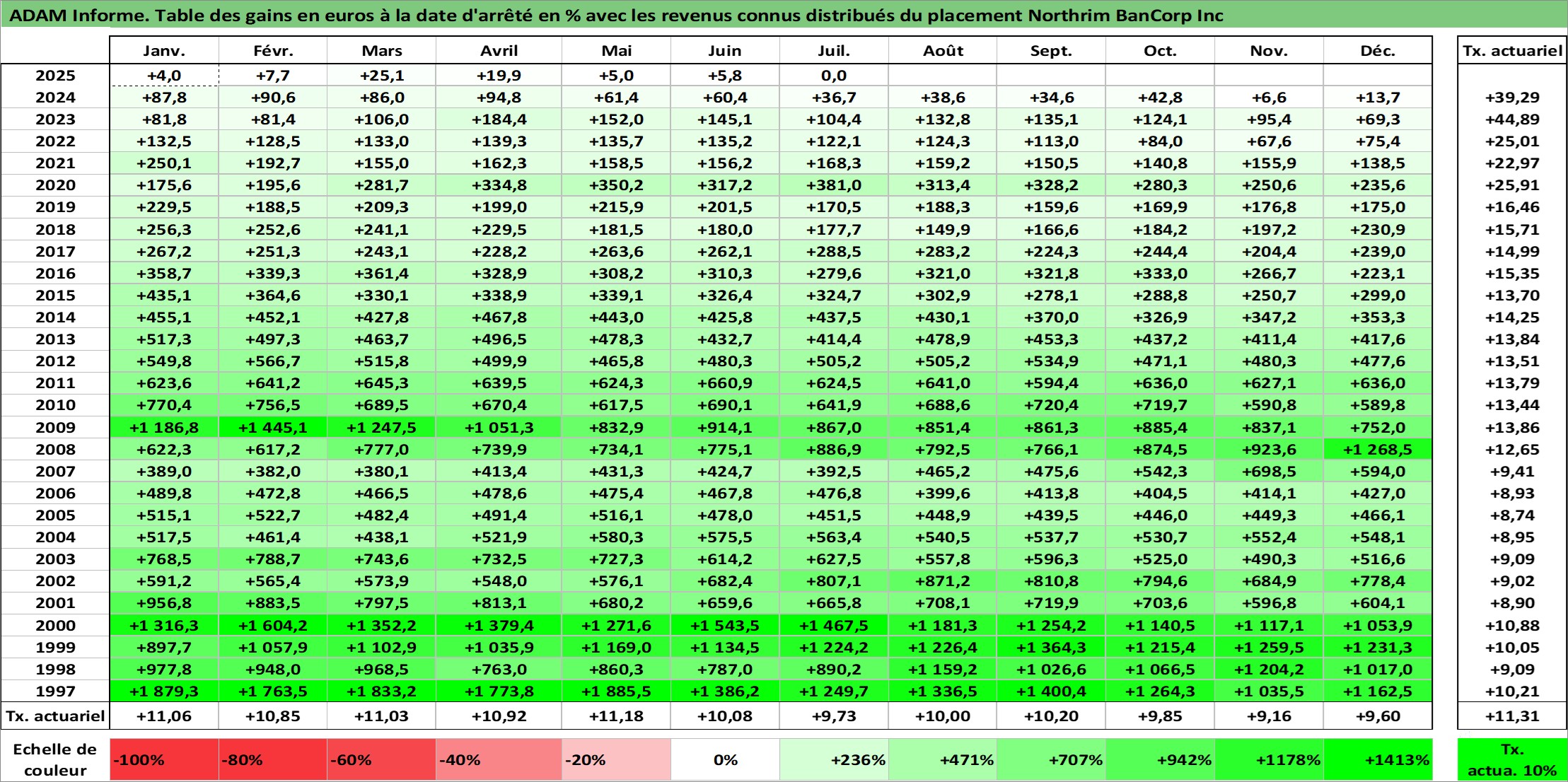The width and height of the screenshot is (1568, 782).
Task: Click the 'Tx. actuariel' bottom row label
Action: point(55,716)
